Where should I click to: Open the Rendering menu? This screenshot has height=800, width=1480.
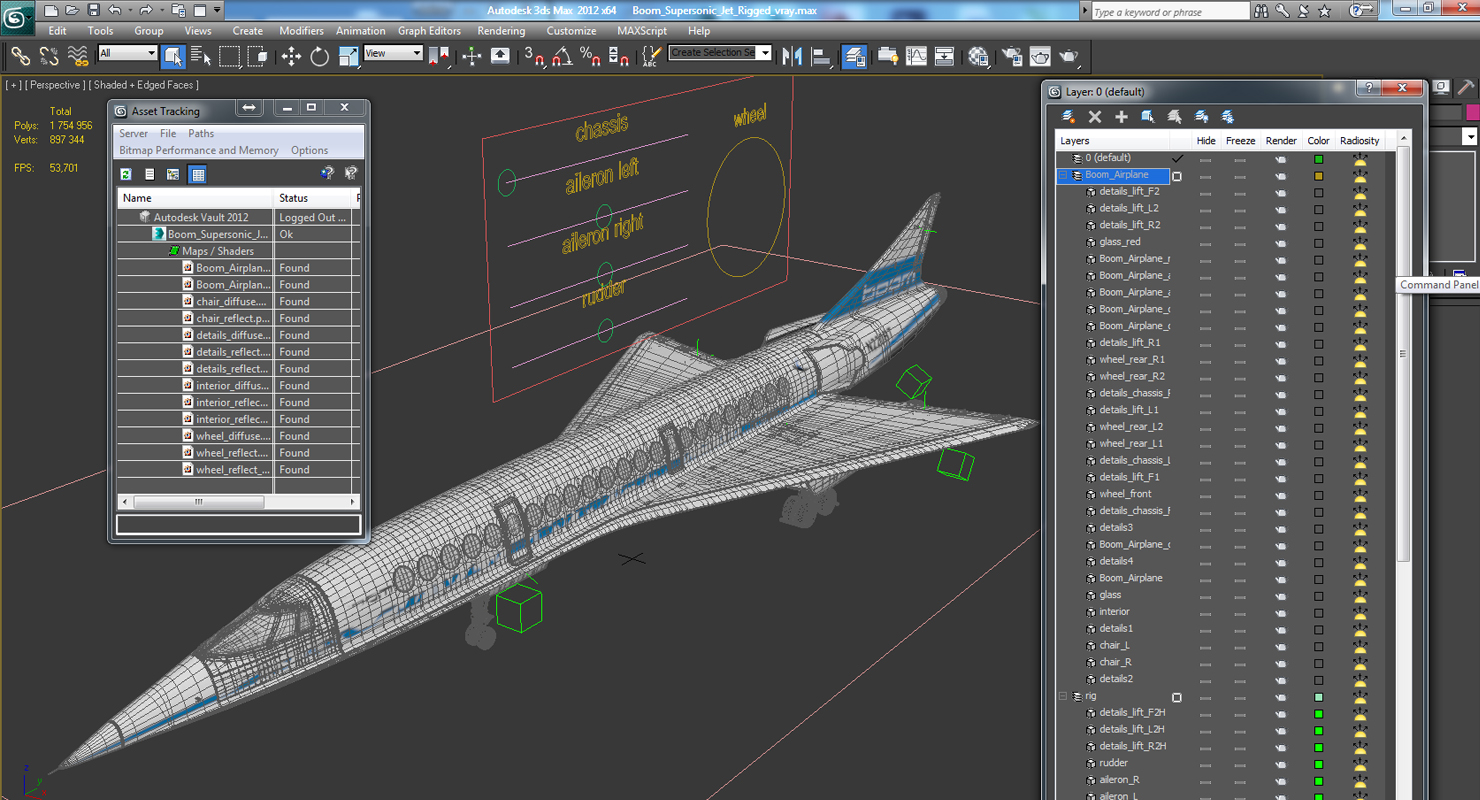point(501,31)
